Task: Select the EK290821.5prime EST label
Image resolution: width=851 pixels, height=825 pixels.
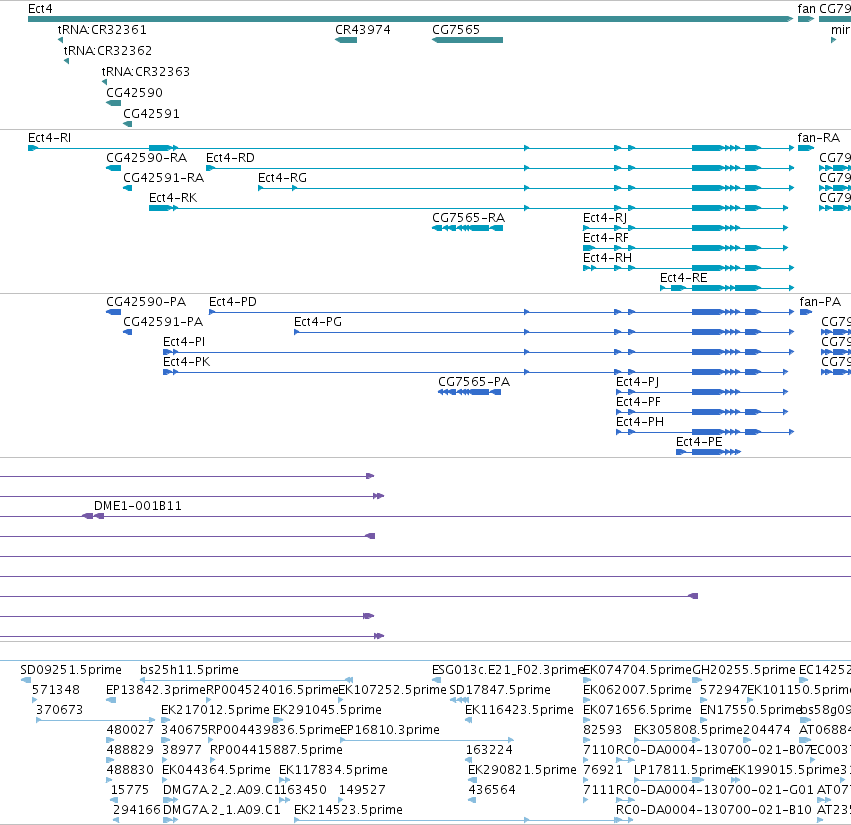Action: tap(522, 770)
